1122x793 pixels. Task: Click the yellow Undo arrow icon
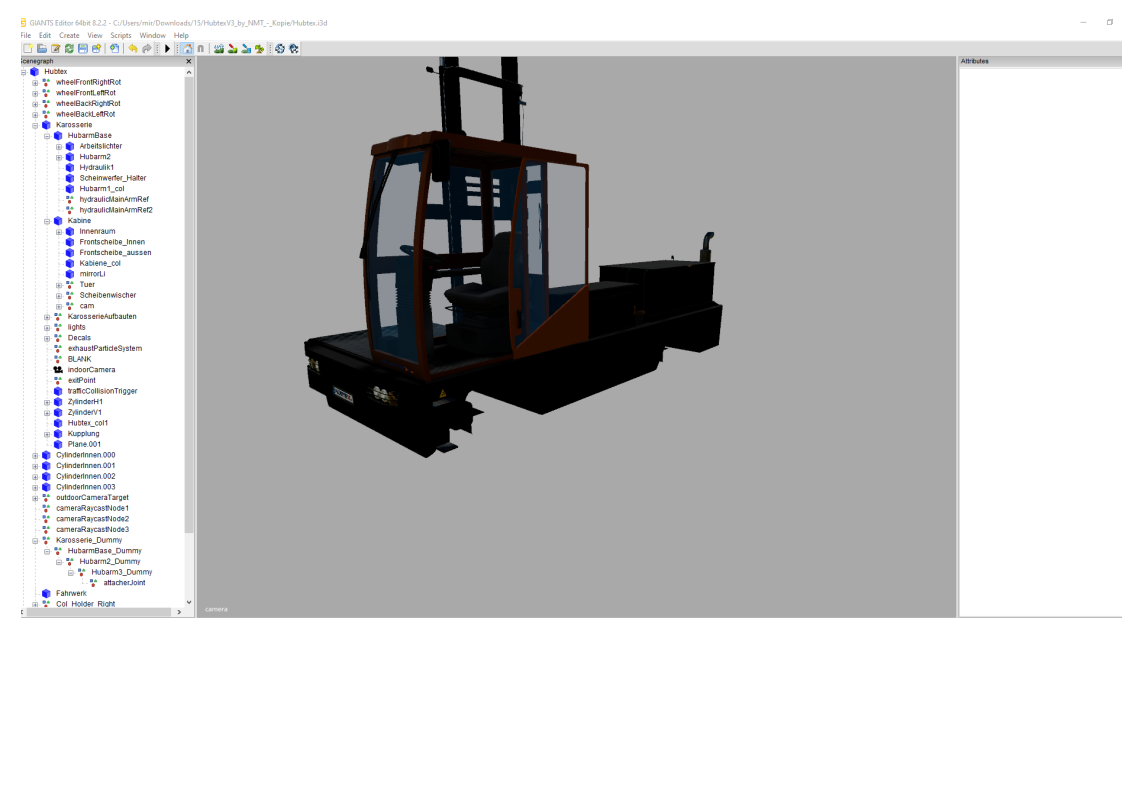[x=132, y=48]
